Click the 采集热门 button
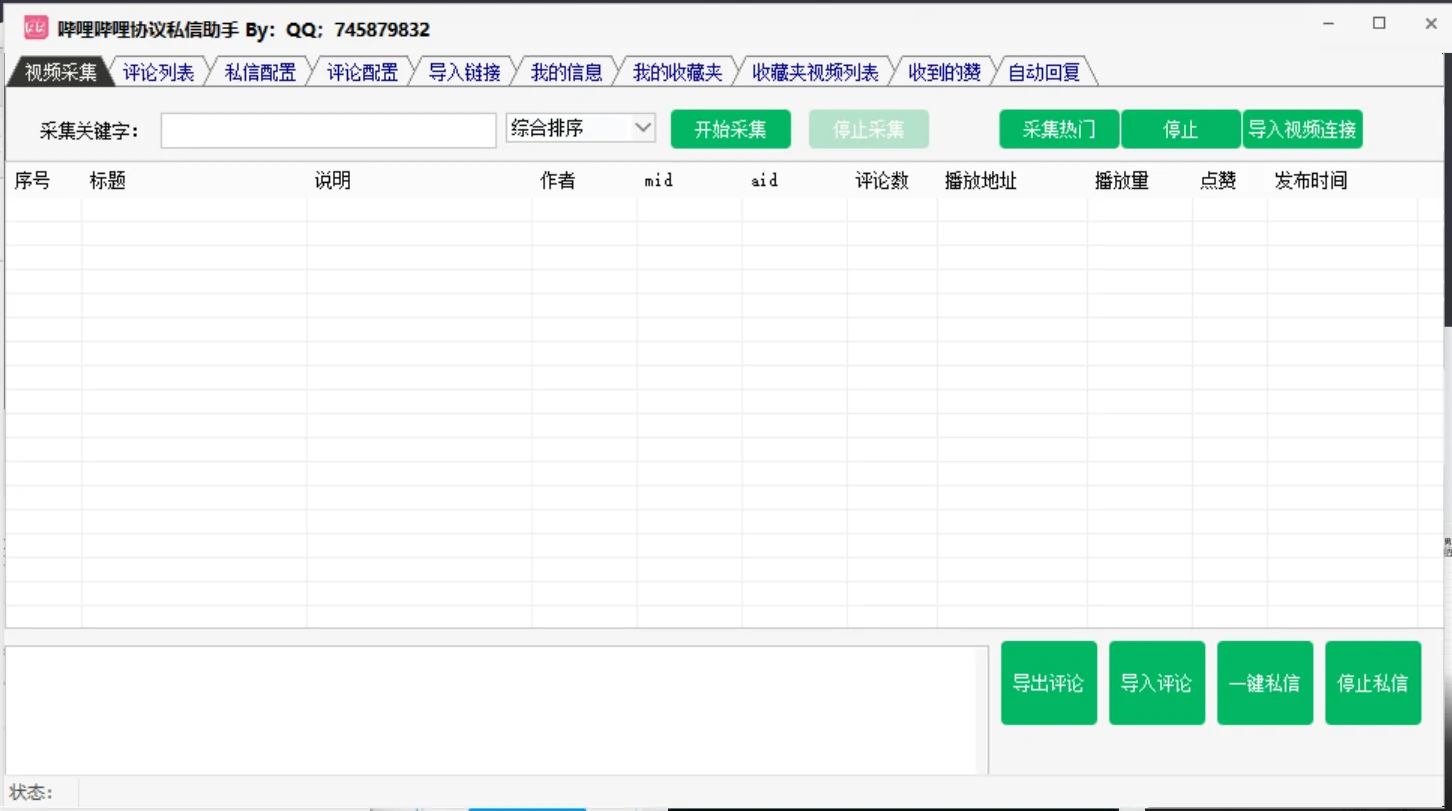Image resolution: width=1452 pixels, height=811 pixels. pos(1059,129)
